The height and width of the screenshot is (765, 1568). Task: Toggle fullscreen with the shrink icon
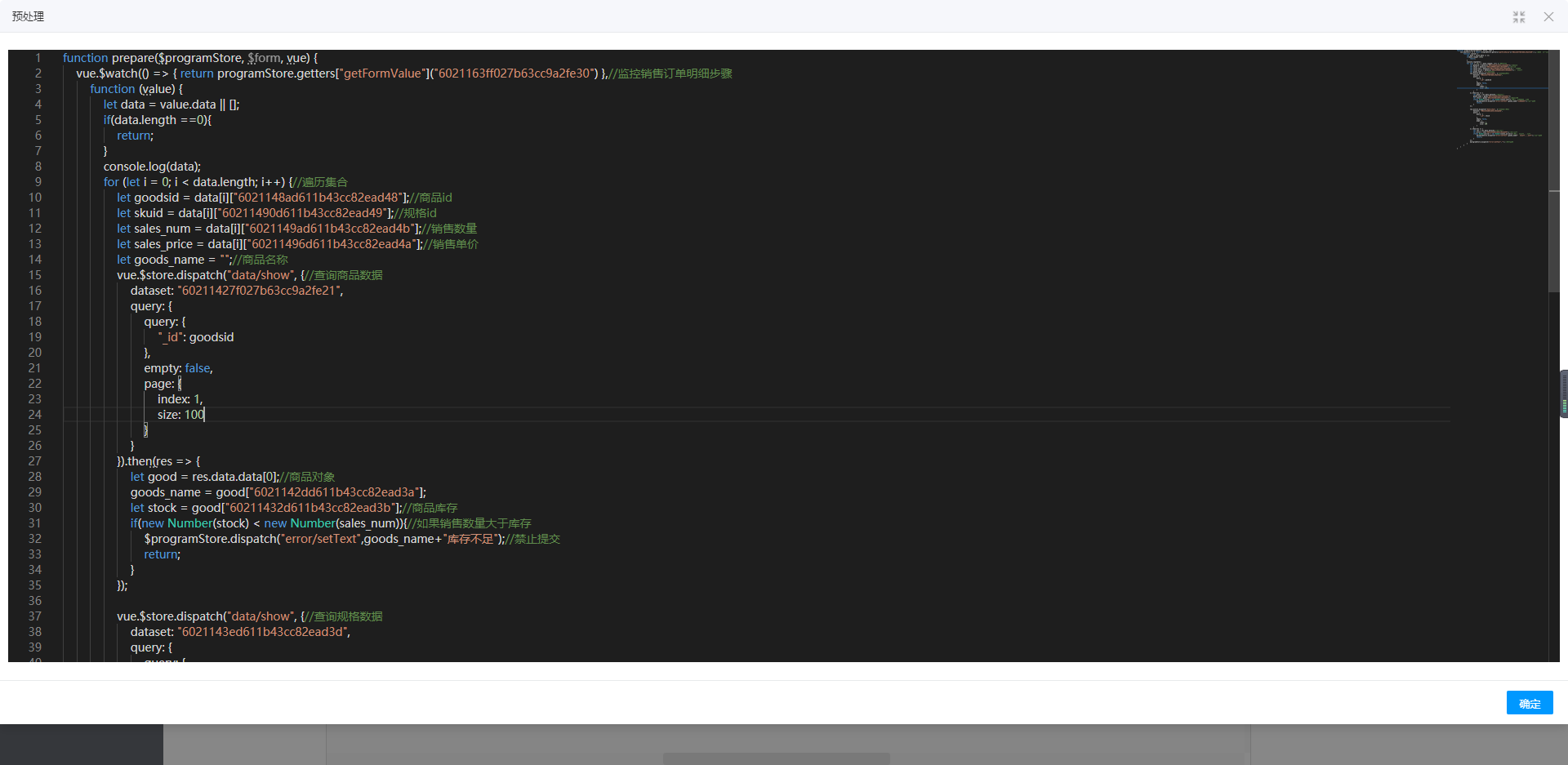[1519, 17]
